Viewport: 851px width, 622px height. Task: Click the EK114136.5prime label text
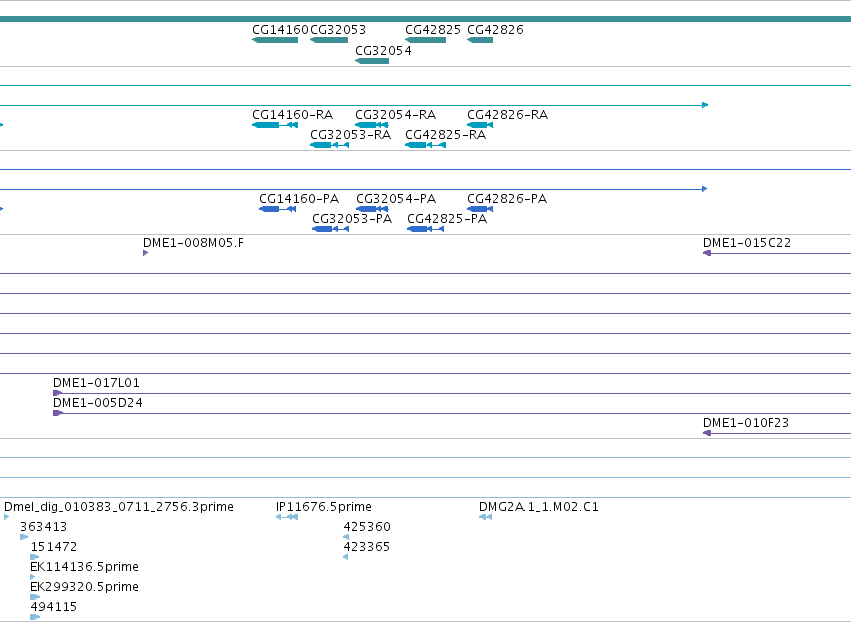85,567
